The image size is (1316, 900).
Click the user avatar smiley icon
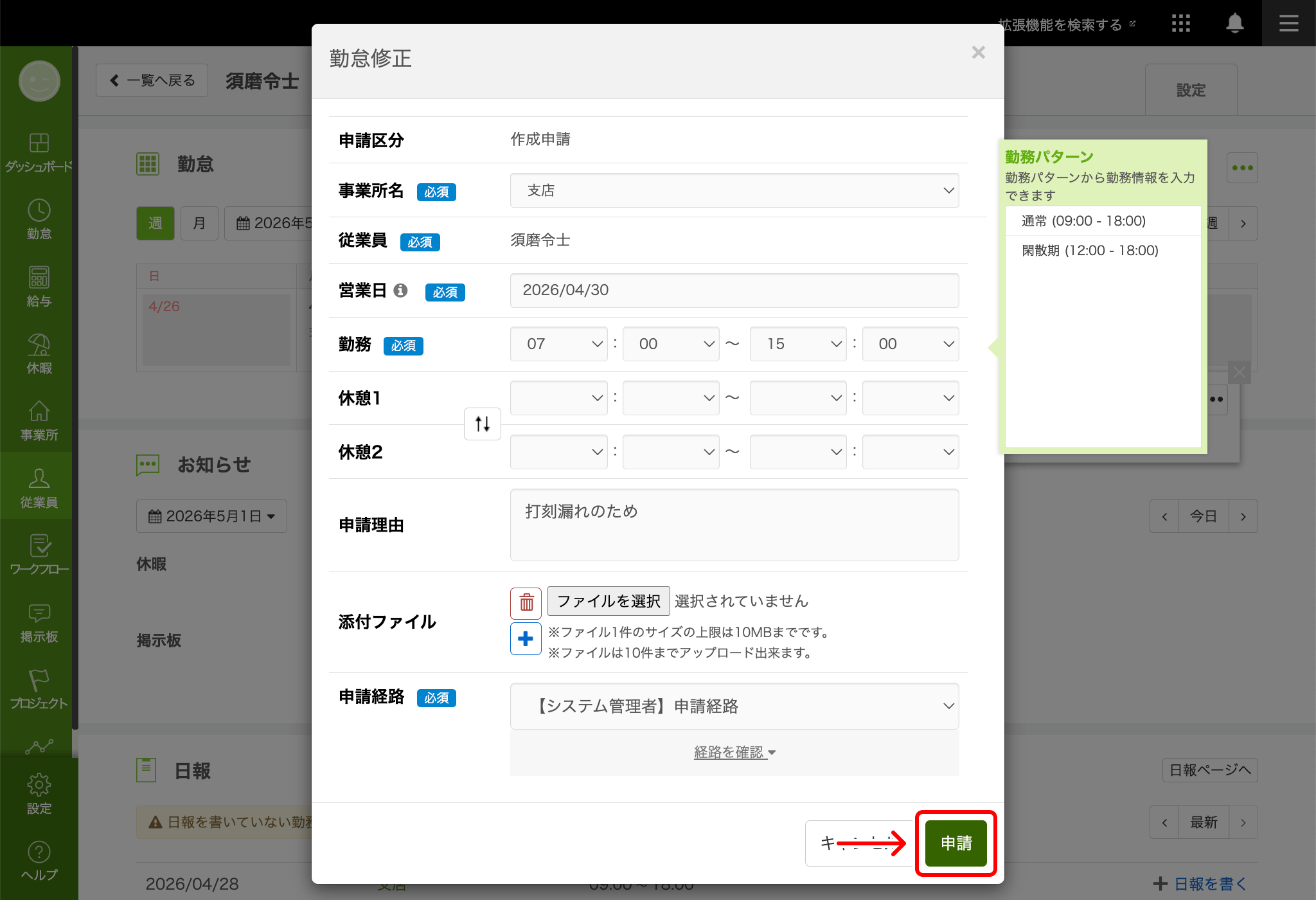[x=39, y=81]
